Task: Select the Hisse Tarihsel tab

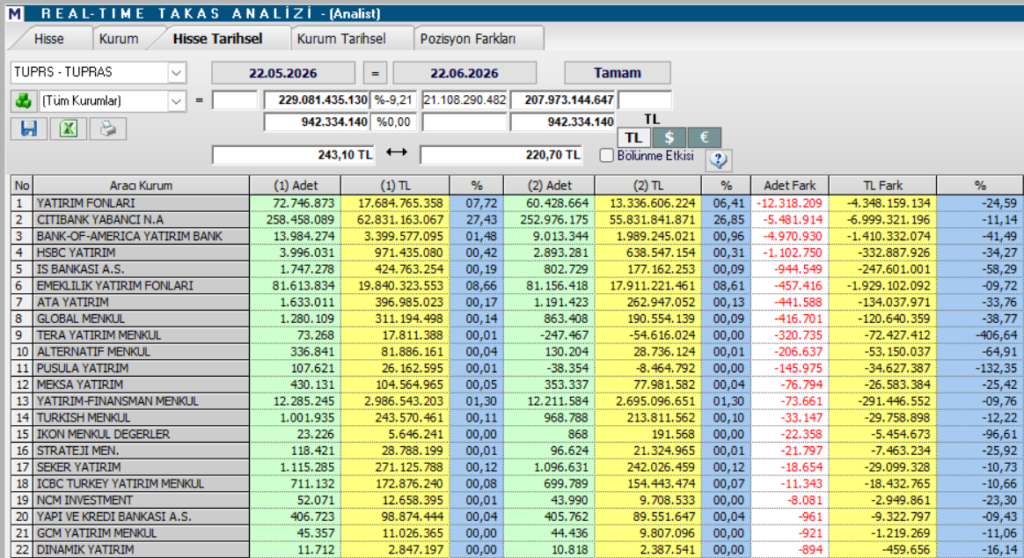Action: pyautogui.click(x=217, y=39)
